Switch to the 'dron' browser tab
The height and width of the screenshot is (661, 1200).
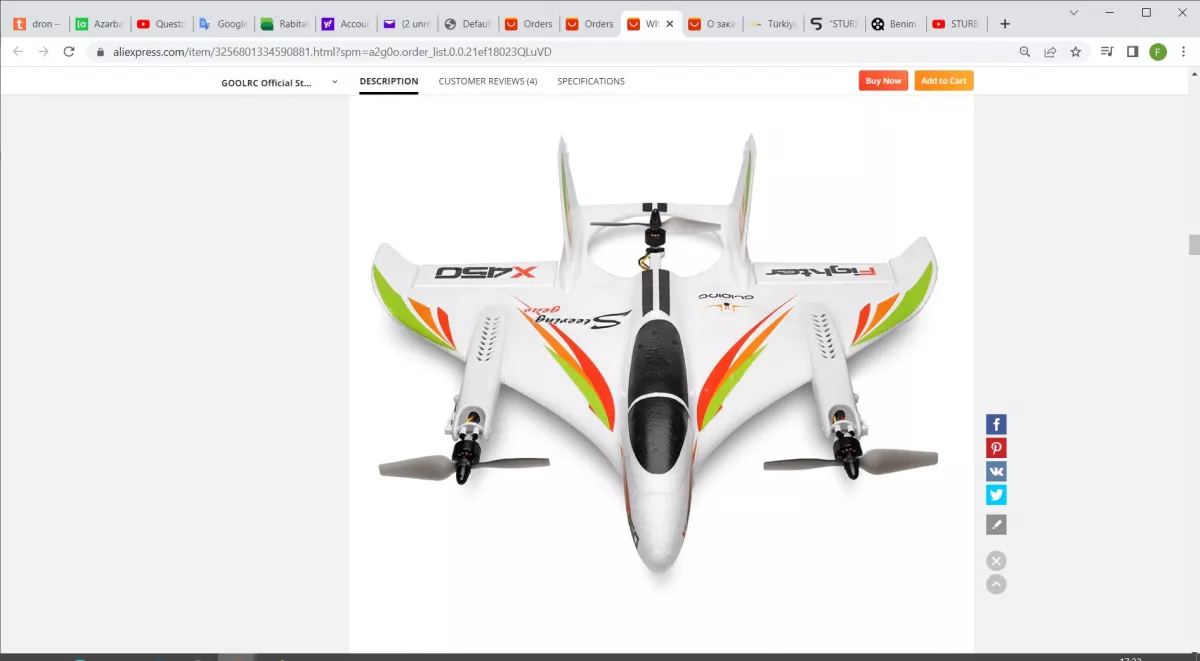pos(38,24)
